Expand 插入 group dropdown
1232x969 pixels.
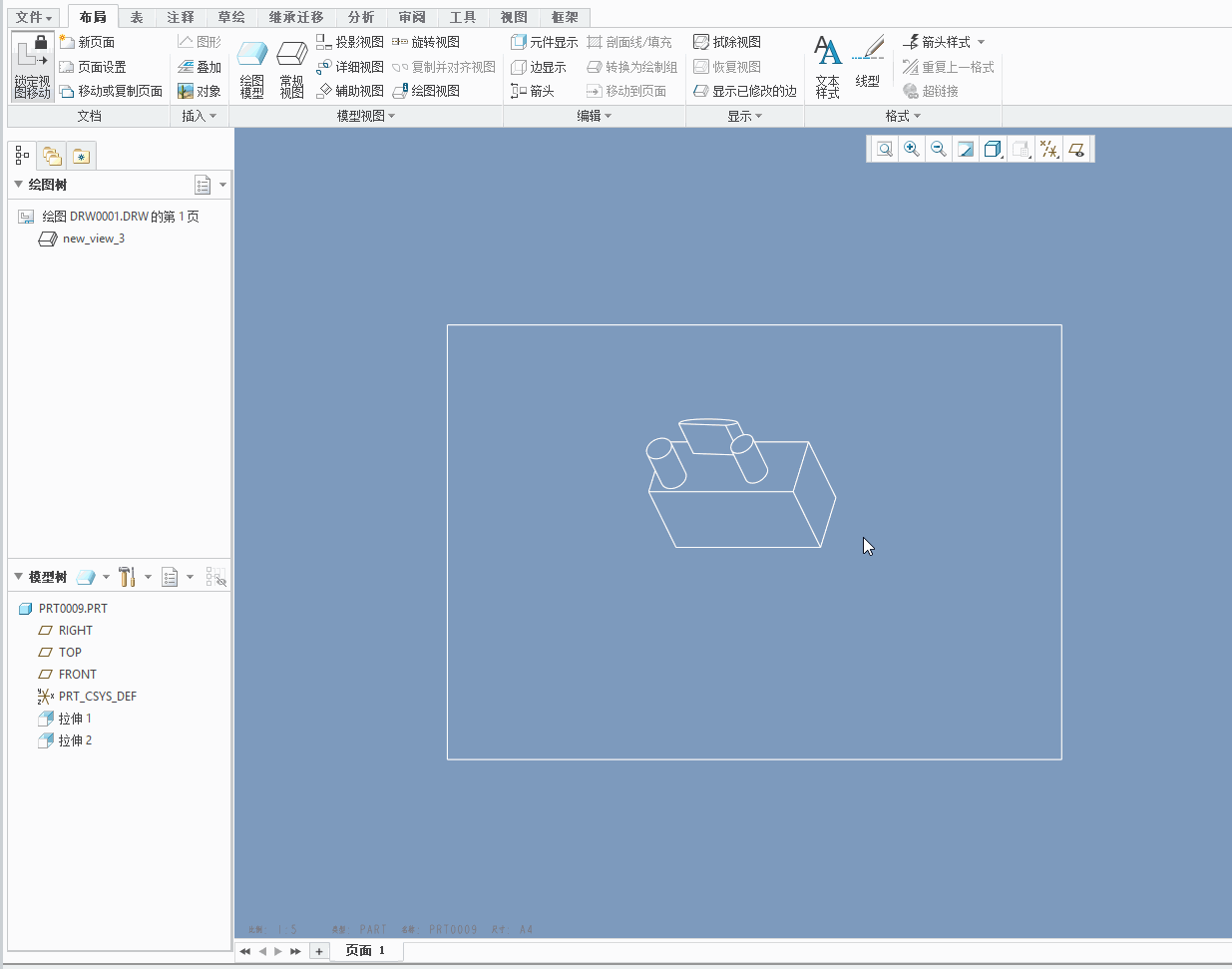pyautogui.click(x=200, y=116)
